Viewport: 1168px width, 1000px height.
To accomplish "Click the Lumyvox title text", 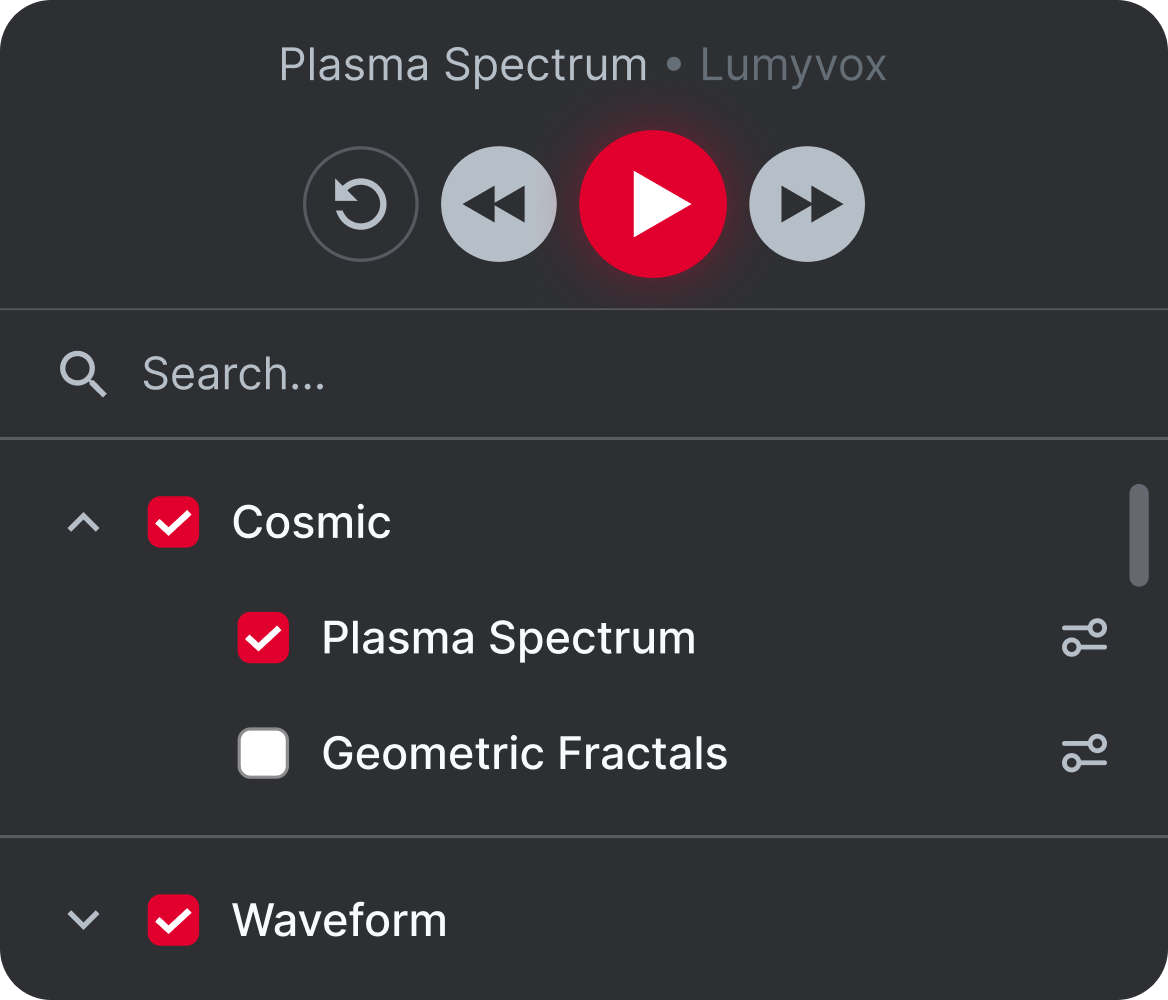I will tap(793, 66).
